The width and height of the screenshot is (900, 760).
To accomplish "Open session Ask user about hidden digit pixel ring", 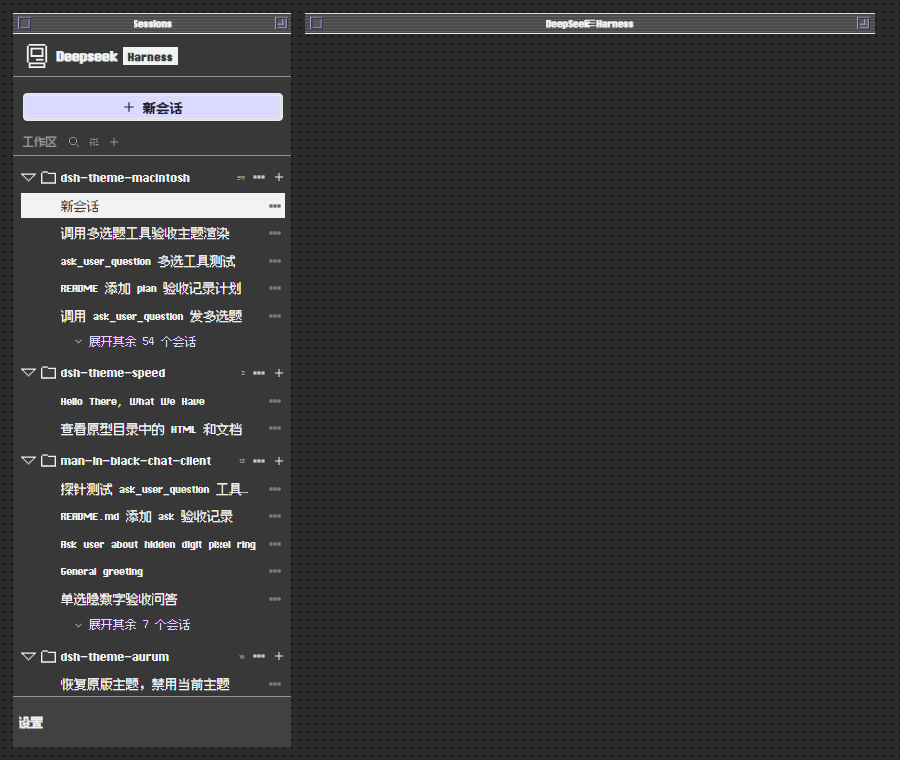I will [158, 544].
